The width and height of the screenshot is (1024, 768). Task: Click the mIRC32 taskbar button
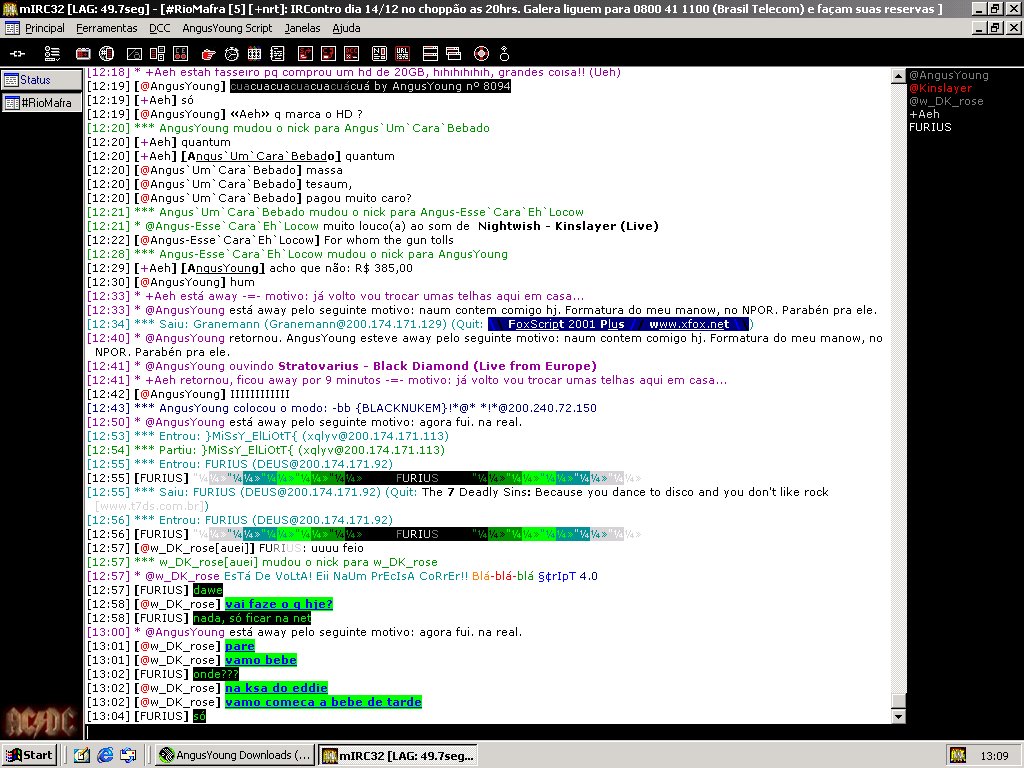398,755
